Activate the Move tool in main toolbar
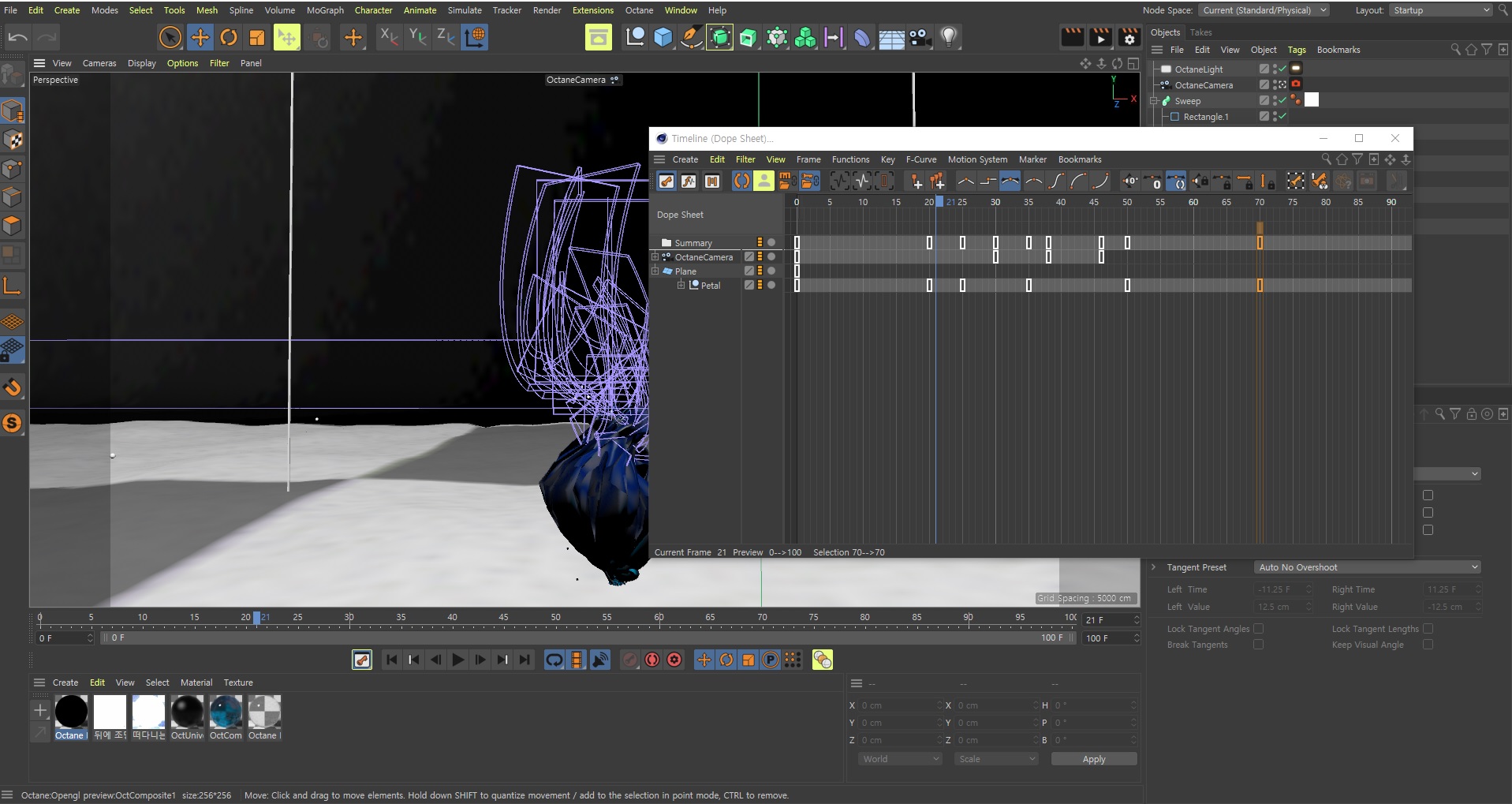Viewport: 1512px width, 804px height. (200, 37)
